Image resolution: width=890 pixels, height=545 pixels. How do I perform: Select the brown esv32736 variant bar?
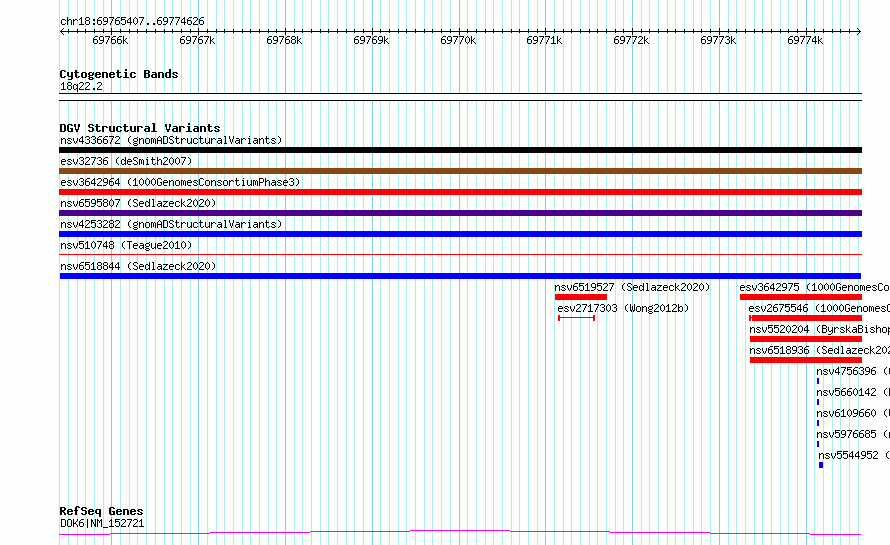[x=460, y=171]
